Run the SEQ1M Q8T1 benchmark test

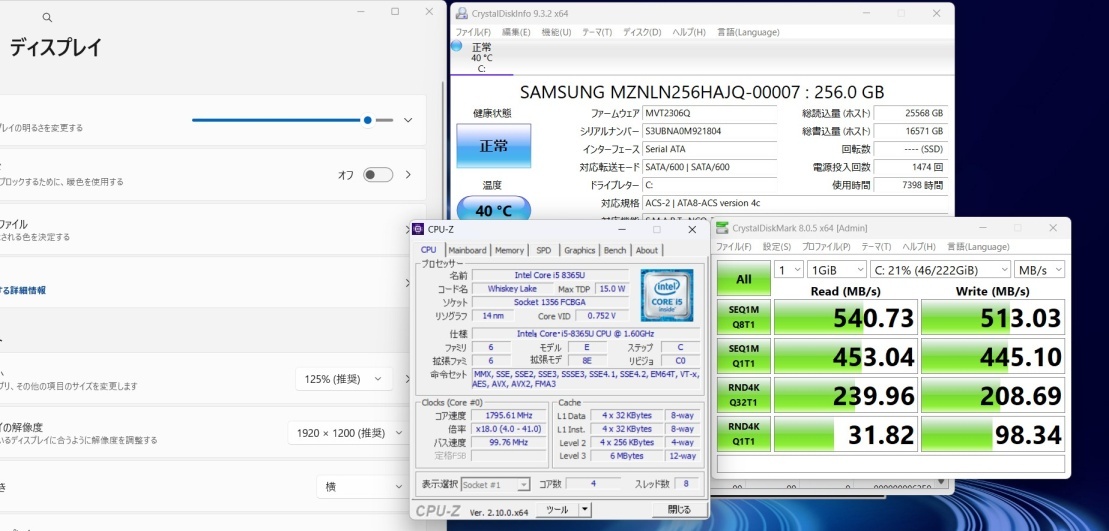(744, 317)
